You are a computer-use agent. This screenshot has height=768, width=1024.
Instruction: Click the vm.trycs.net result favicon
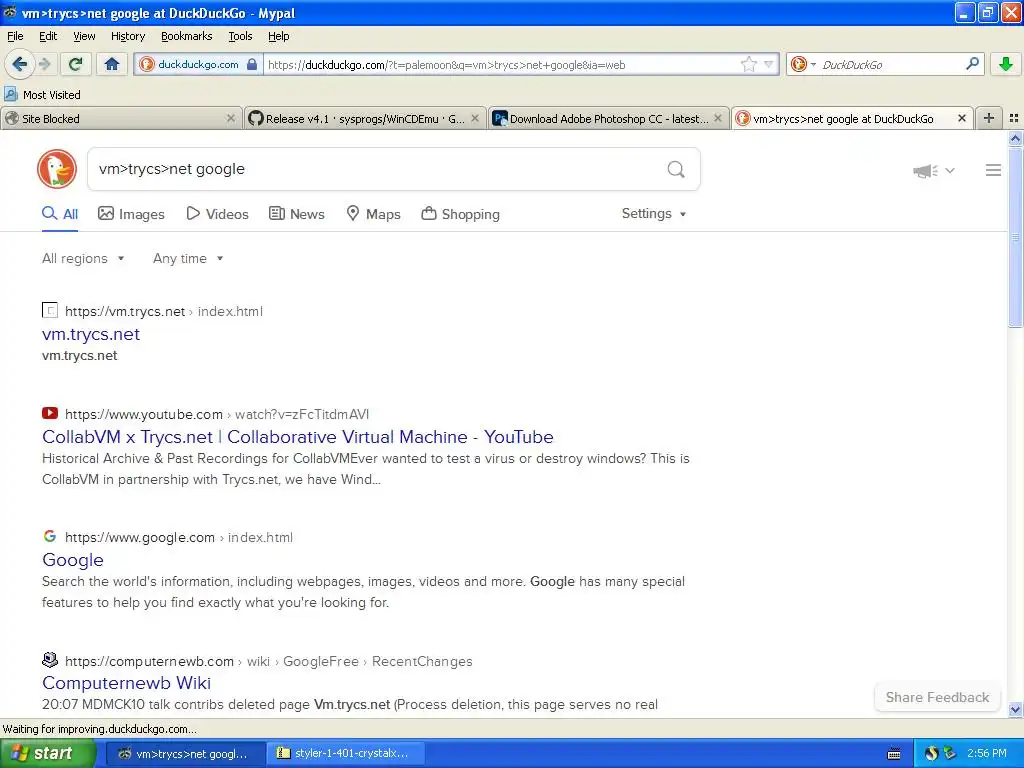(50, 310)
